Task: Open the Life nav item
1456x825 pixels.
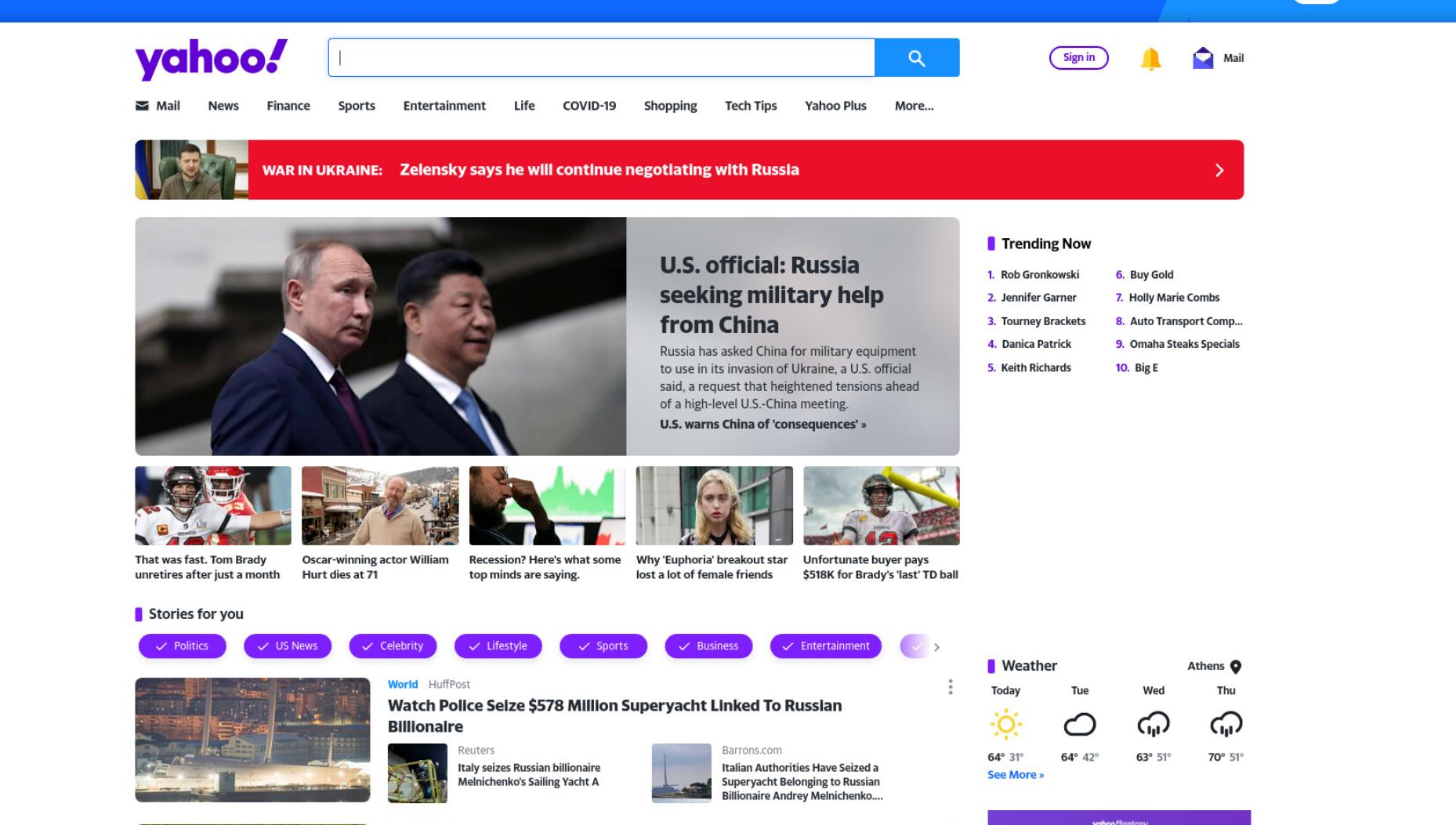Action: (x=524, y=106)
